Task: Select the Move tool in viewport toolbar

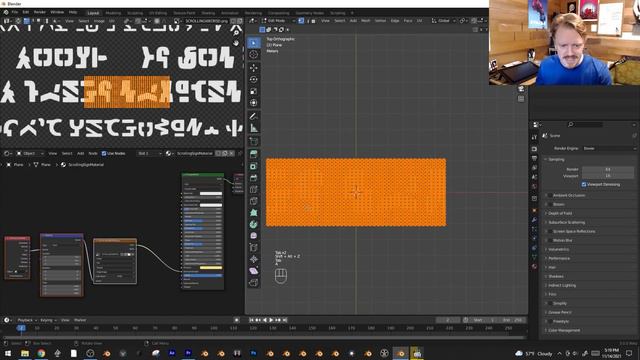Action: pyautogui.click(x=253, y=68)
